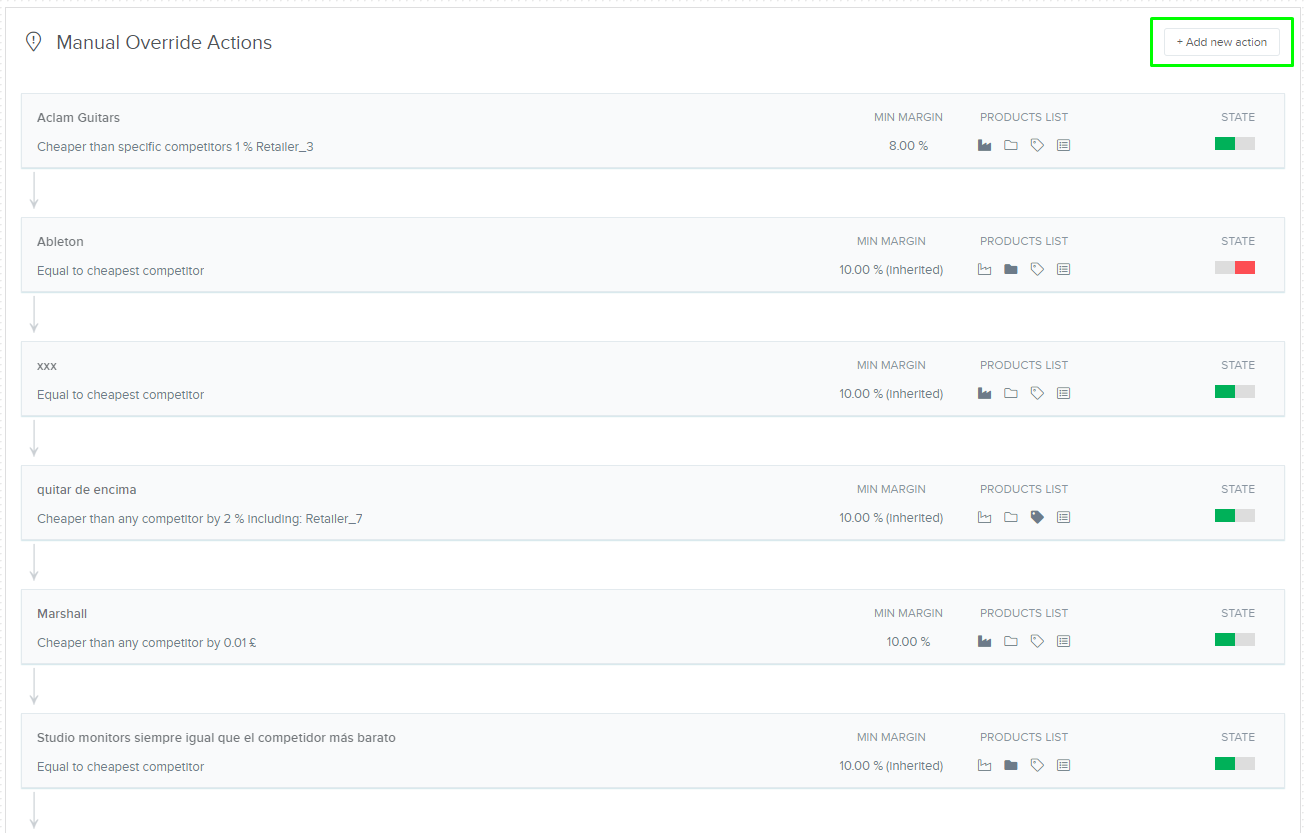1307x833 pixels.
Task: Open the Aclam Guitars action title
Action: [x=78, y=118]
